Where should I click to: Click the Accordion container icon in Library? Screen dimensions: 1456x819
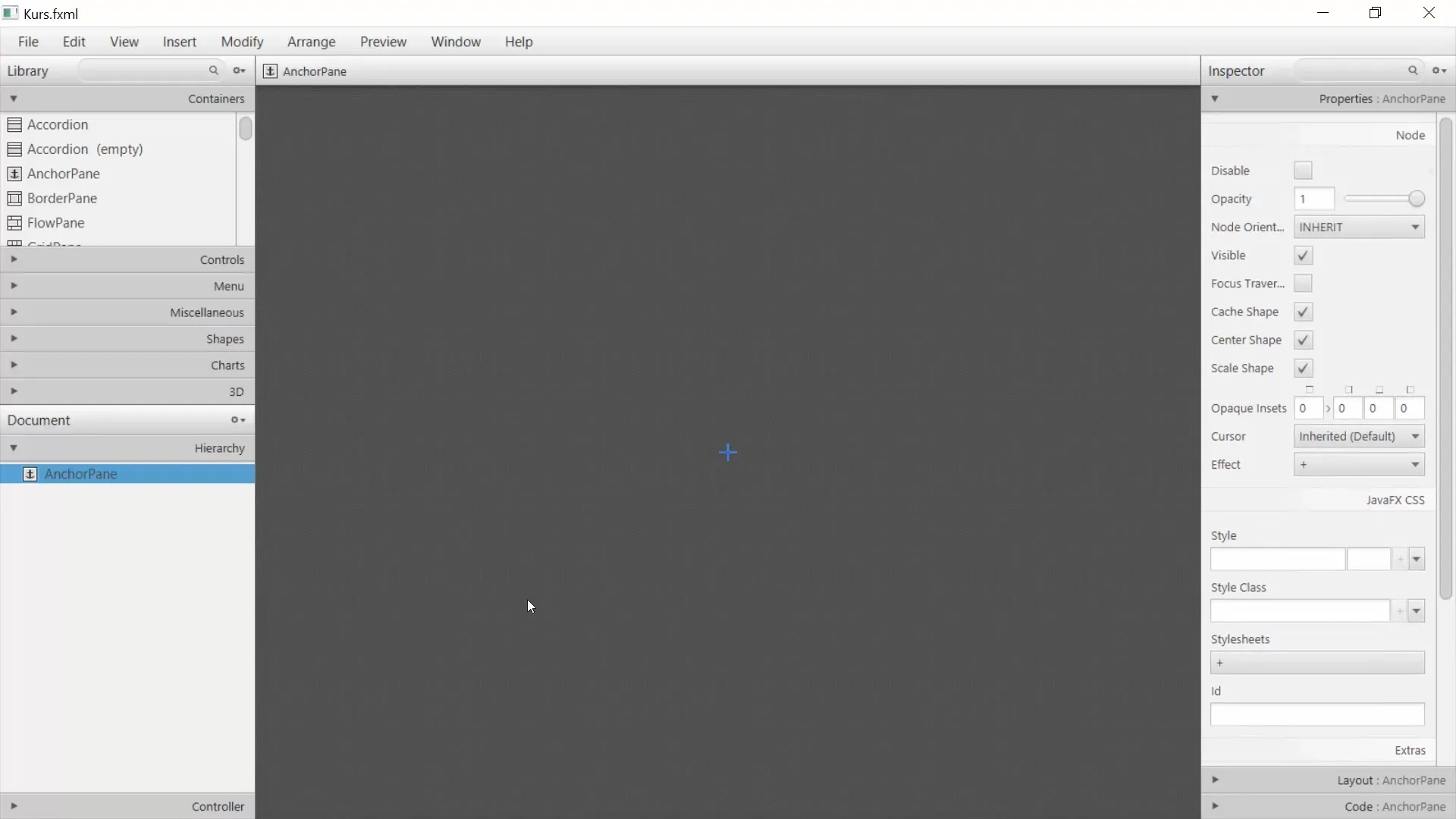pyautogui.click(x=14, y=124)
